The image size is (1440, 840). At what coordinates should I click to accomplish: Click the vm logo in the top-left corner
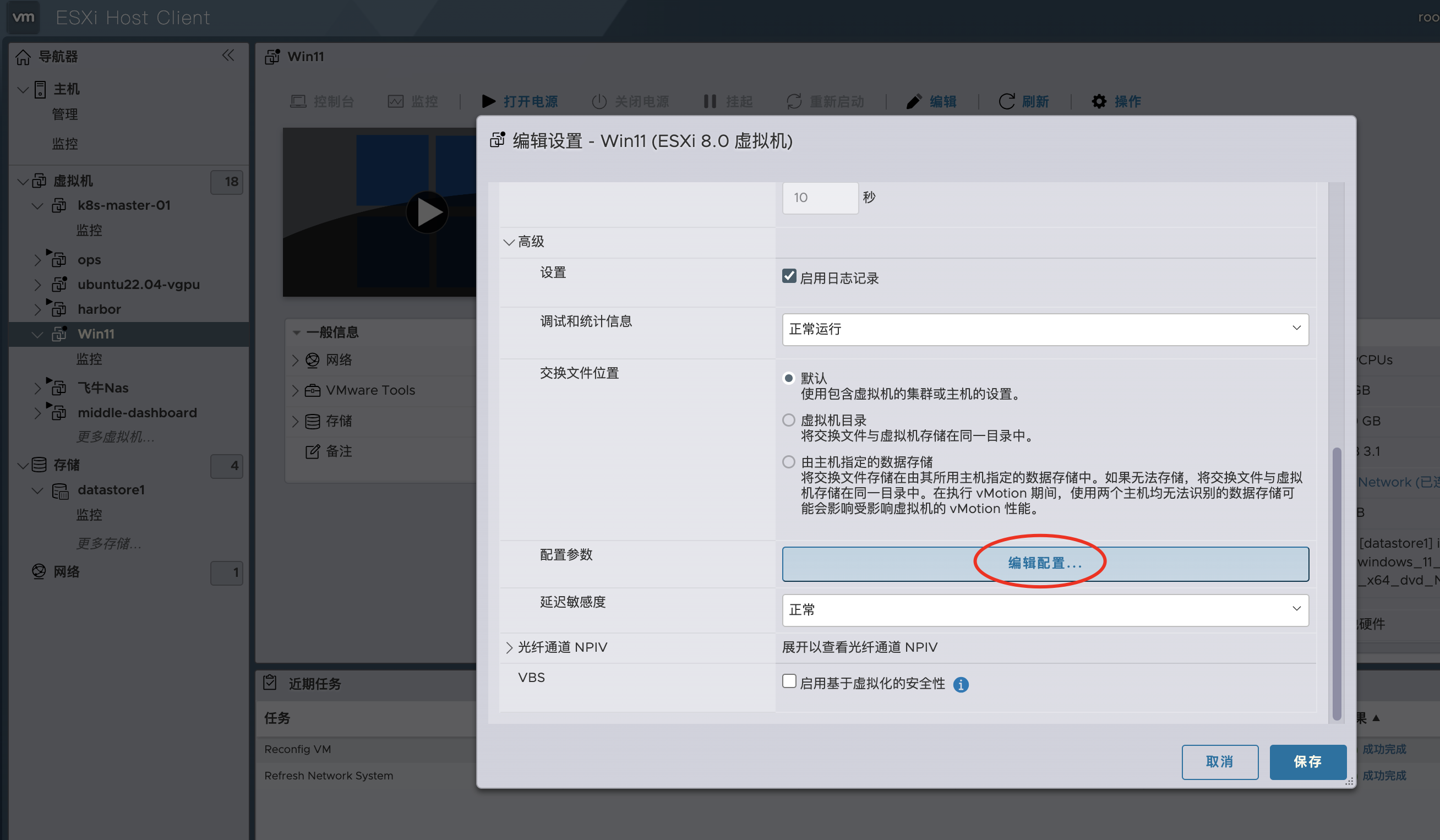coord(23,17)
